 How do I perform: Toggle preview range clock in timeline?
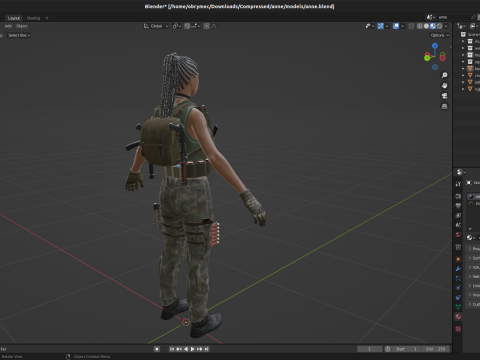[388, 349]
